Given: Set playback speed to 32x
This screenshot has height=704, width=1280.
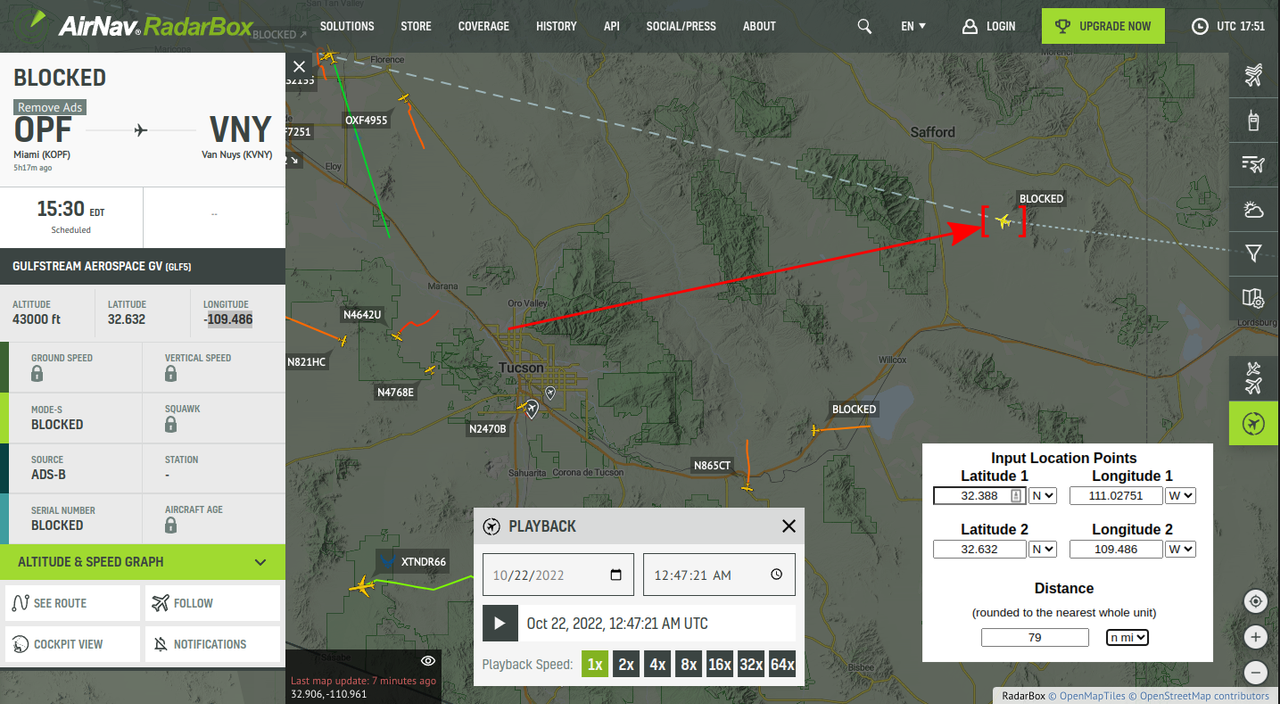Looking at the screenshot, I should pyautogui.click(x=751, y=664).
